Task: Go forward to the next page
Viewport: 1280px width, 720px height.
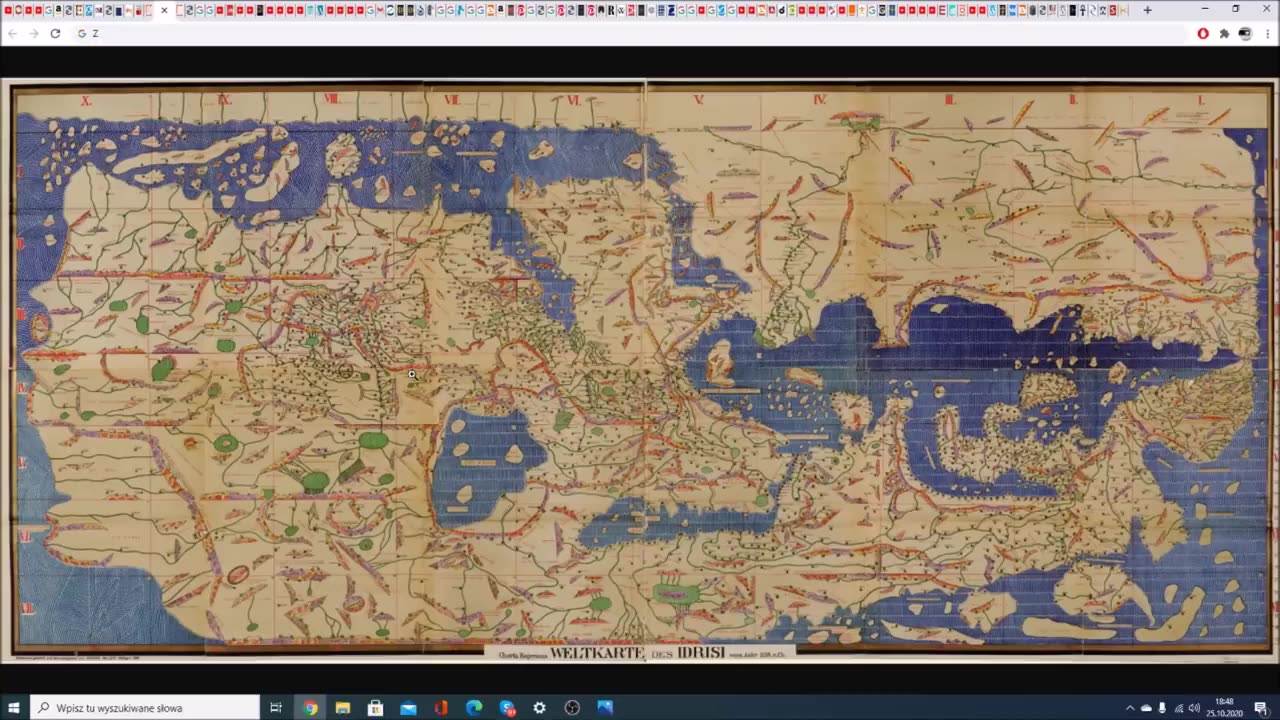Action: click(x=33, y=33)
